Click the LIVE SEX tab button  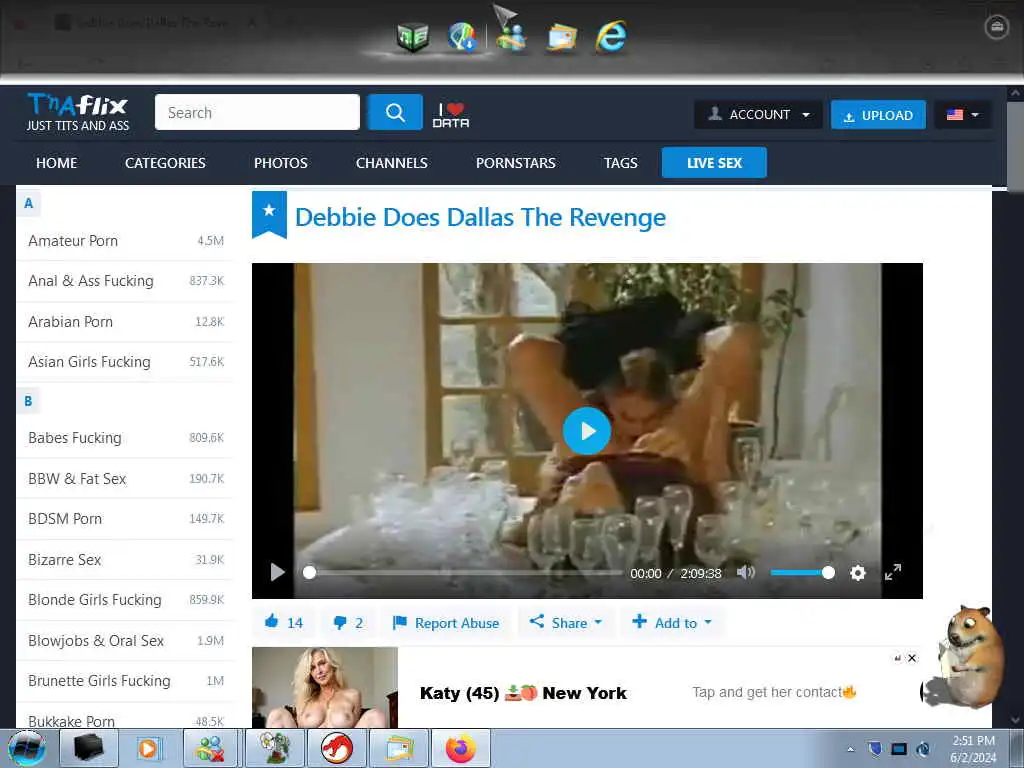click(714, 163)
